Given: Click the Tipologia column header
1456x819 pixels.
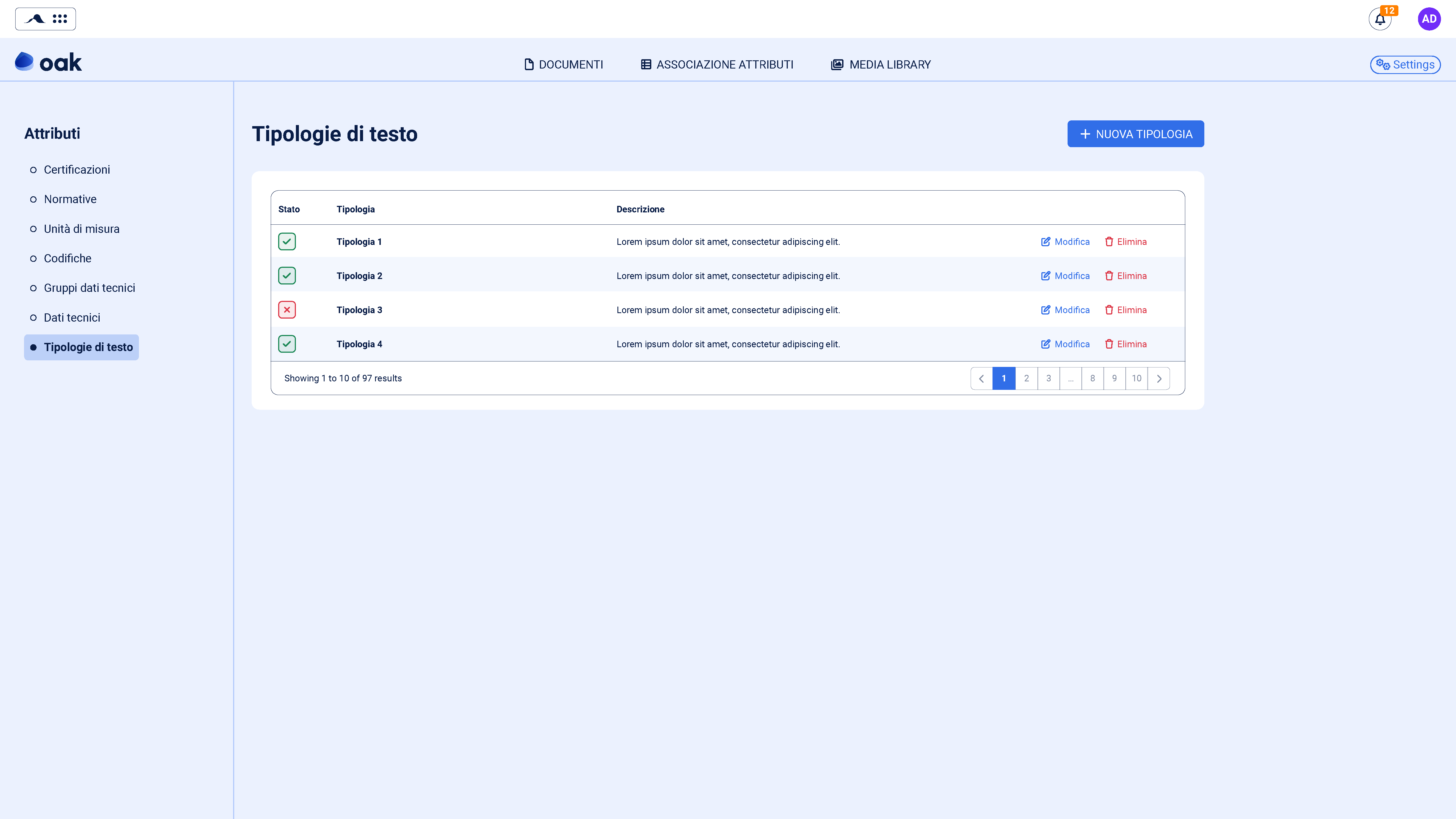Looking at the screenshot, I should tap(355, 209).
